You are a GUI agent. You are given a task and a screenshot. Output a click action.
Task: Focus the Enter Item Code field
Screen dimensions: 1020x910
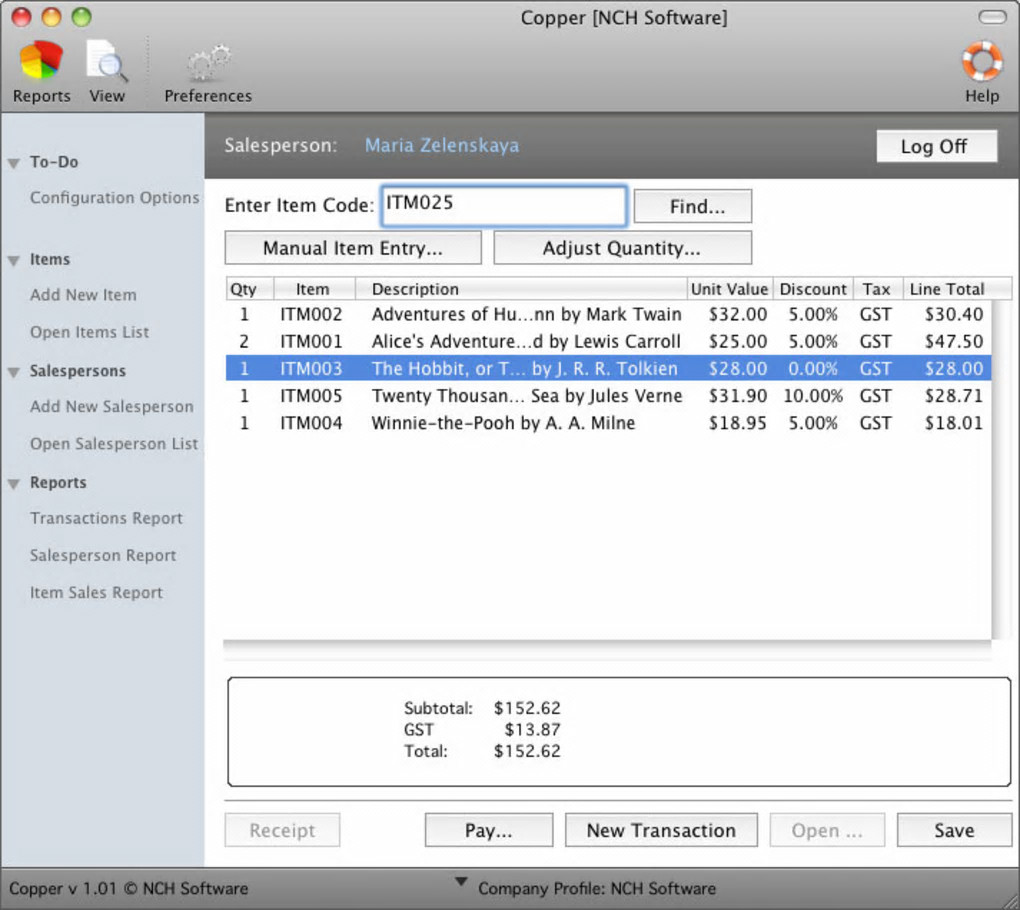(504, 206)
